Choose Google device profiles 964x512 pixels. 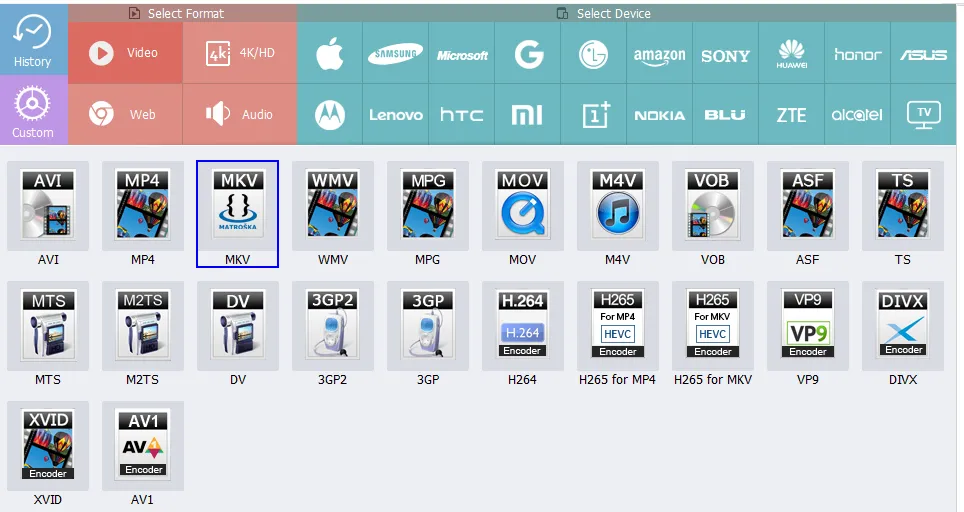(x=527, y=53)
